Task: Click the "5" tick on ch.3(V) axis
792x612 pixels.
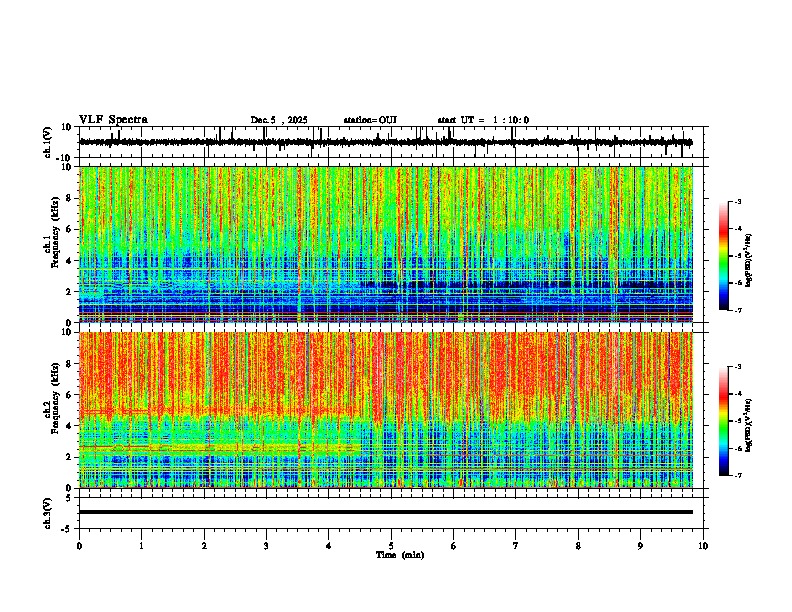Action: [70, 498]
